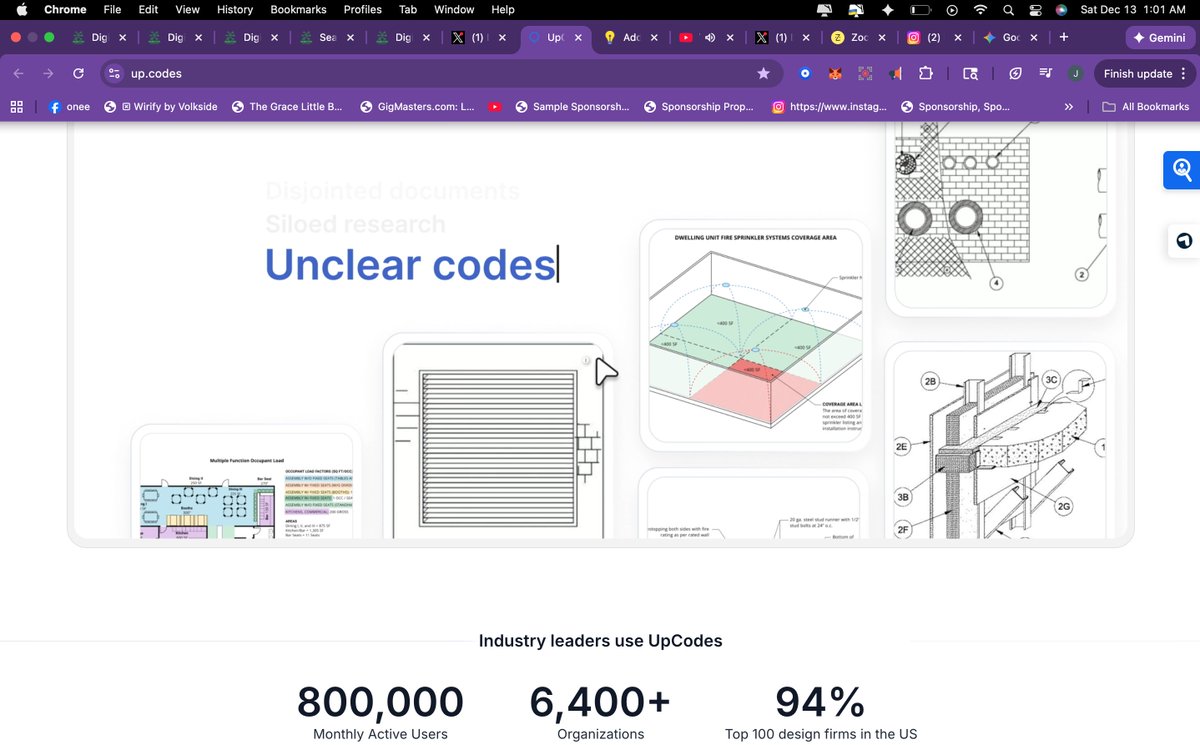1200x745 pixels.
Task: Open the blue circle extension icon
Action: pyautogui.click(x=805, y=74)
